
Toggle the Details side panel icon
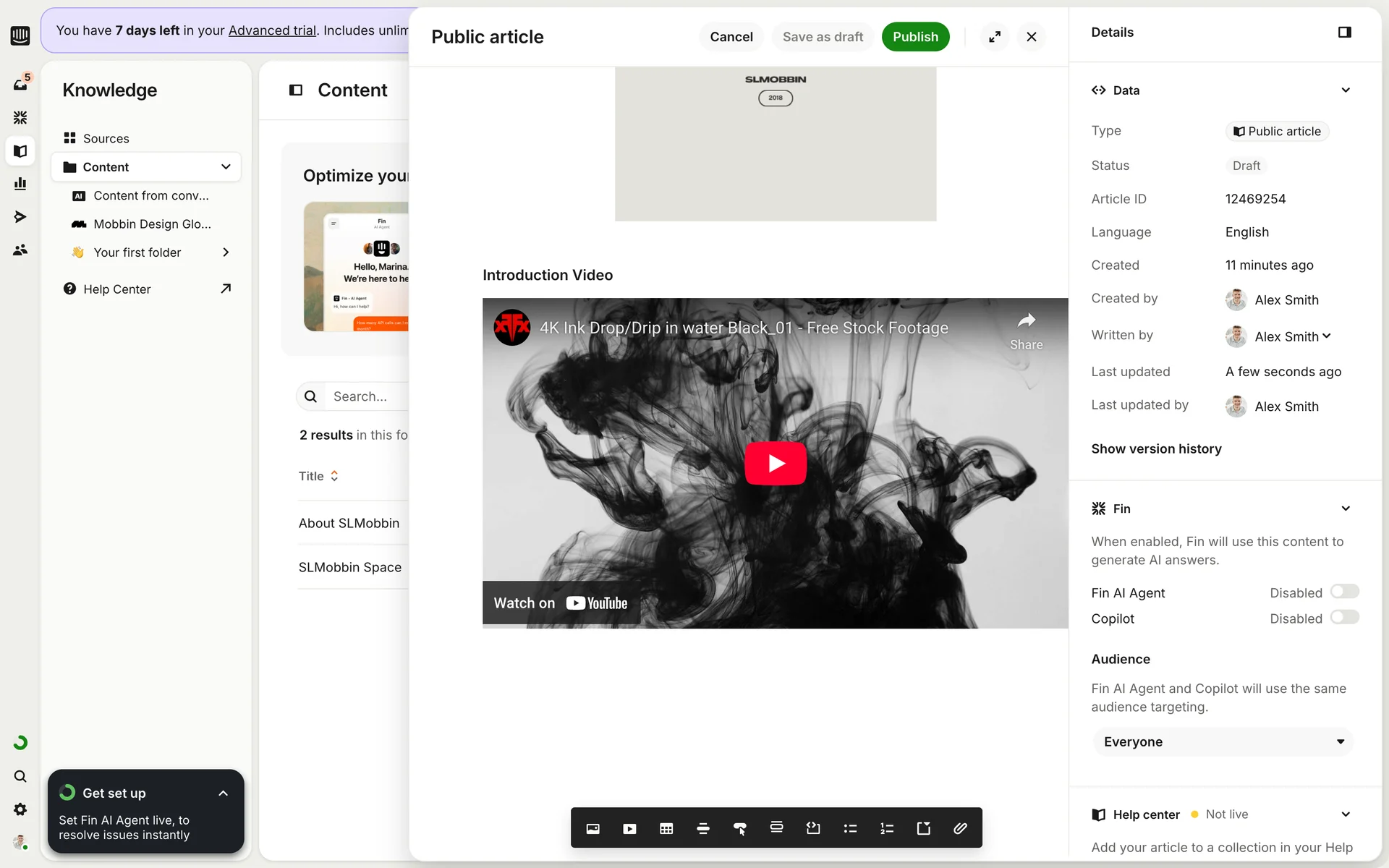1344,33
